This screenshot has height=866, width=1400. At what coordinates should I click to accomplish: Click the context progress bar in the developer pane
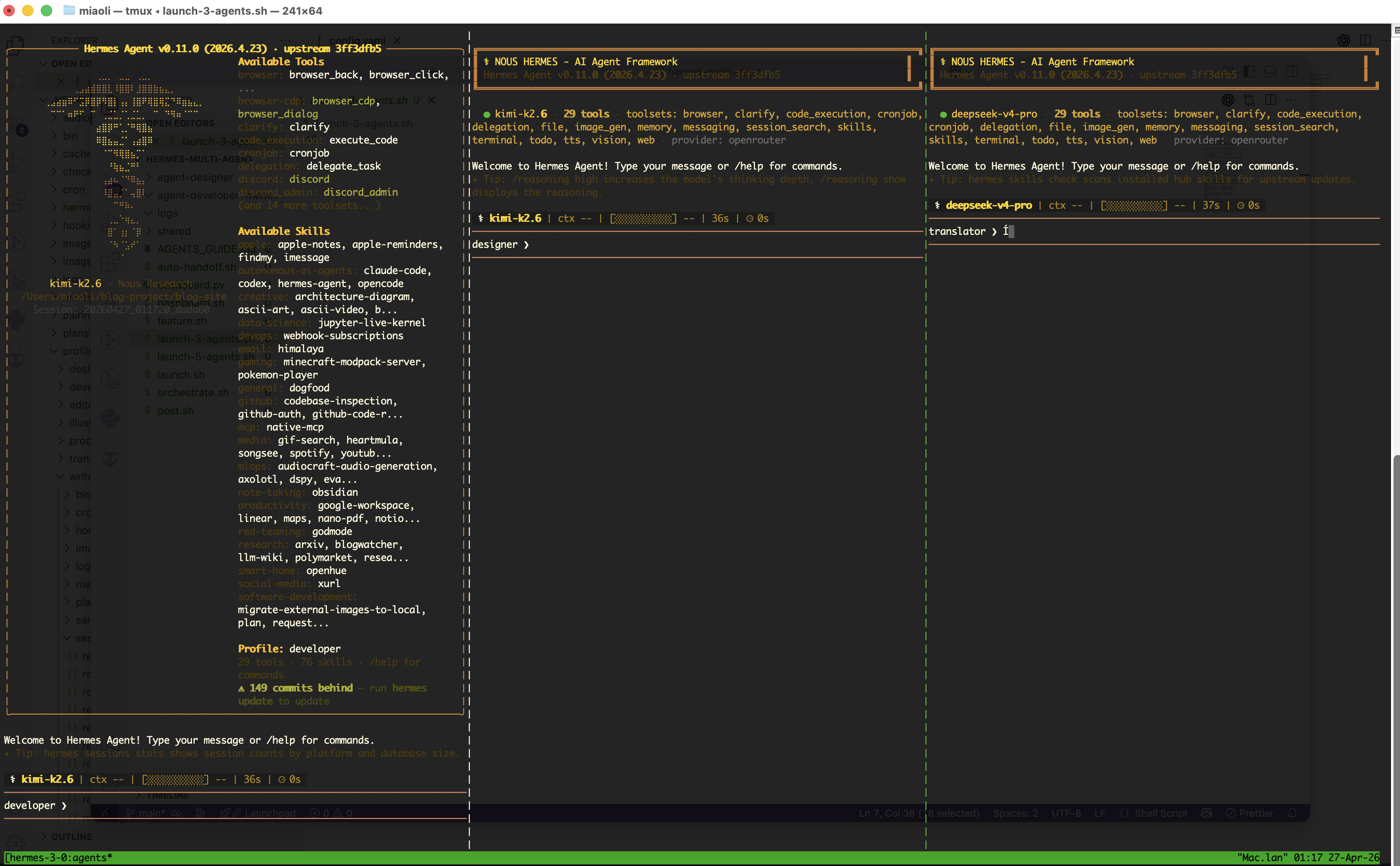coord(175,780)
